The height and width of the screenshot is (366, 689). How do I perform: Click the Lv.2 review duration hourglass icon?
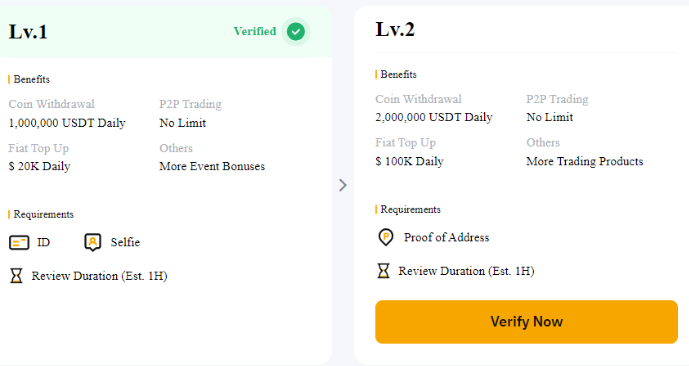tap(384, 271)
